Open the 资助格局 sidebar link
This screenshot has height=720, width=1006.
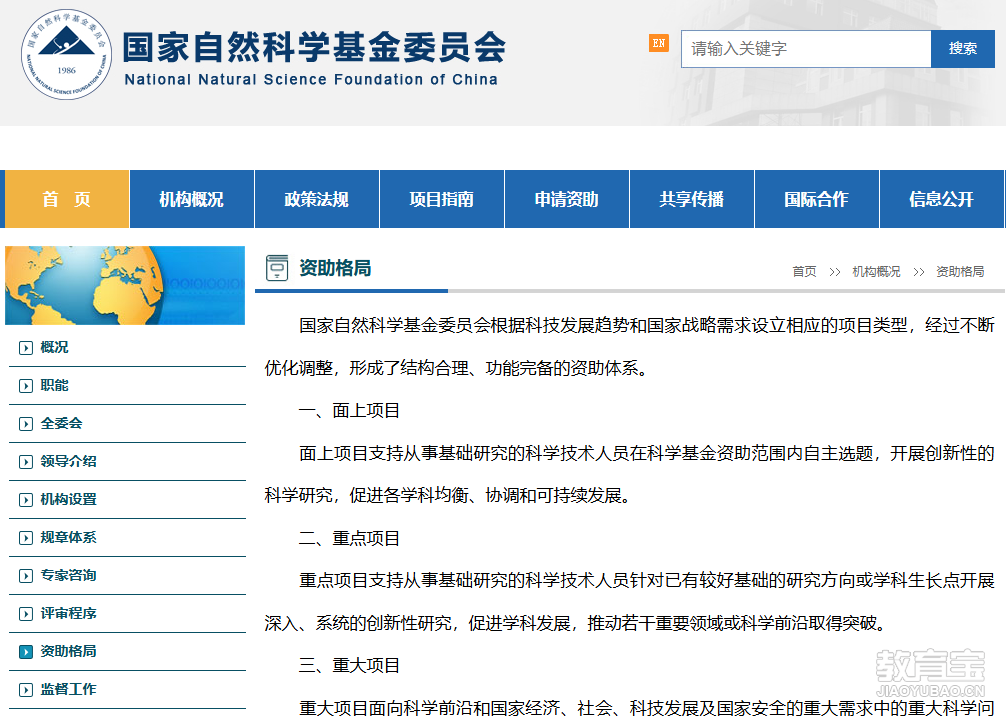(x=69, y=651)
